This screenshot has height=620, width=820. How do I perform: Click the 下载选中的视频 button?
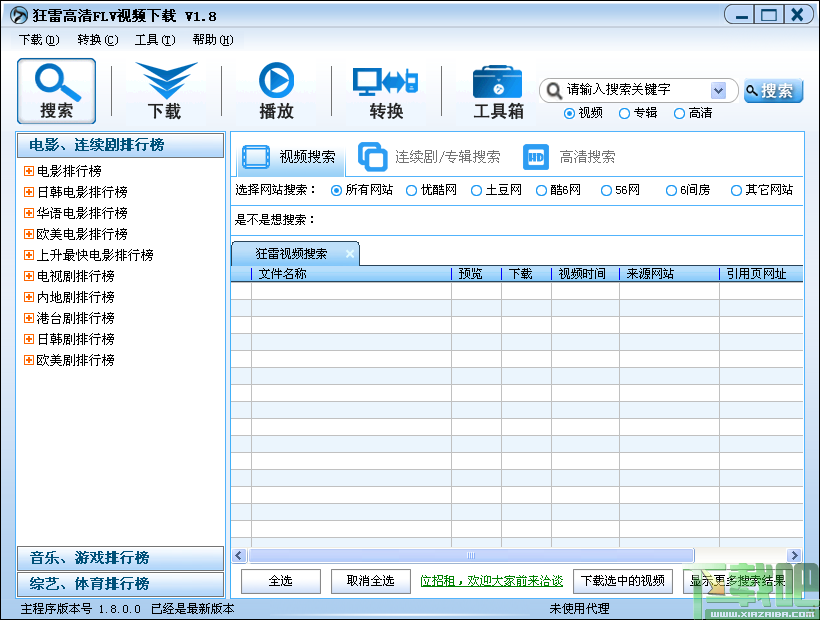[622, 581]
